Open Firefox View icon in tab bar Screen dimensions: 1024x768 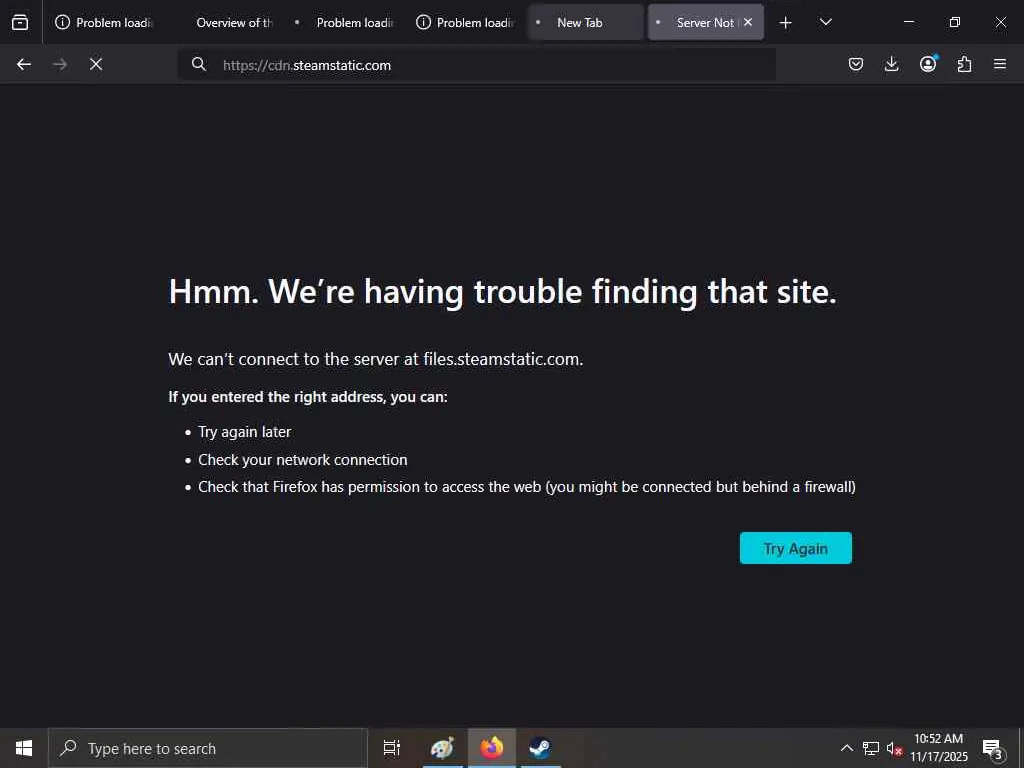(x=20, y=22)
